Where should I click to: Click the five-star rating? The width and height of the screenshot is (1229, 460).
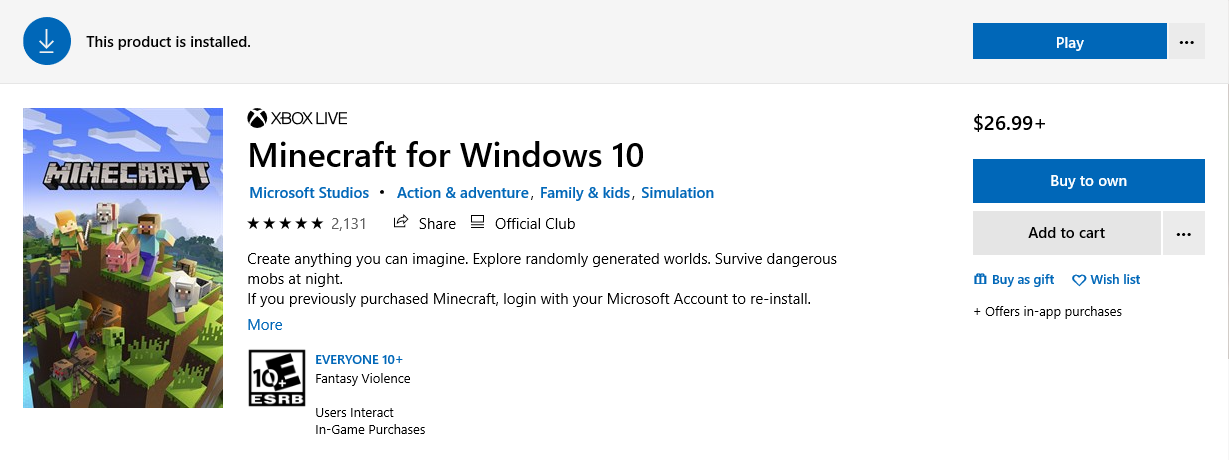point(285,223)
